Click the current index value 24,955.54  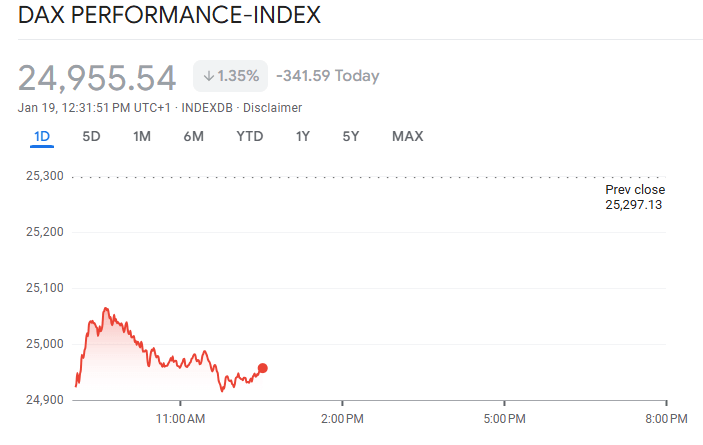point(97,77)
